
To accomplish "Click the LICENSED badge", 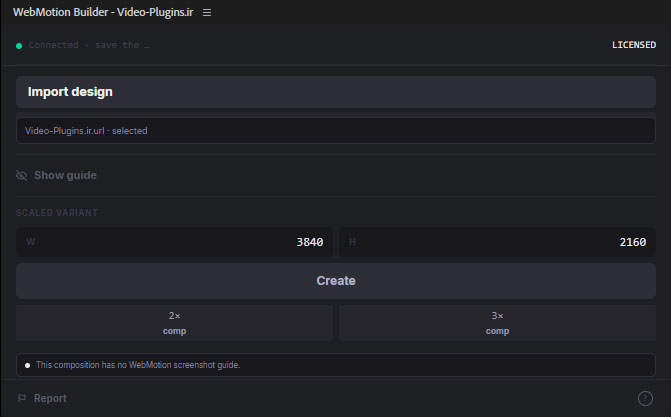I will (634, 45).
